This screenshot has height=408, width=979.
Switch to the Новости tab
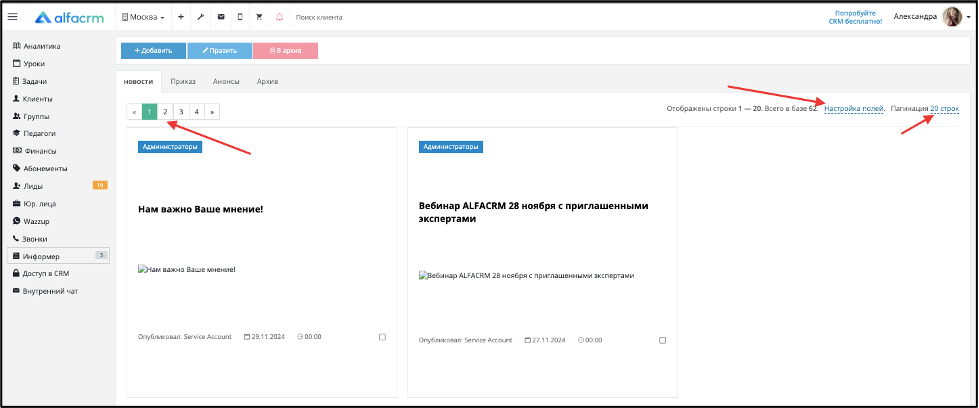139,82
